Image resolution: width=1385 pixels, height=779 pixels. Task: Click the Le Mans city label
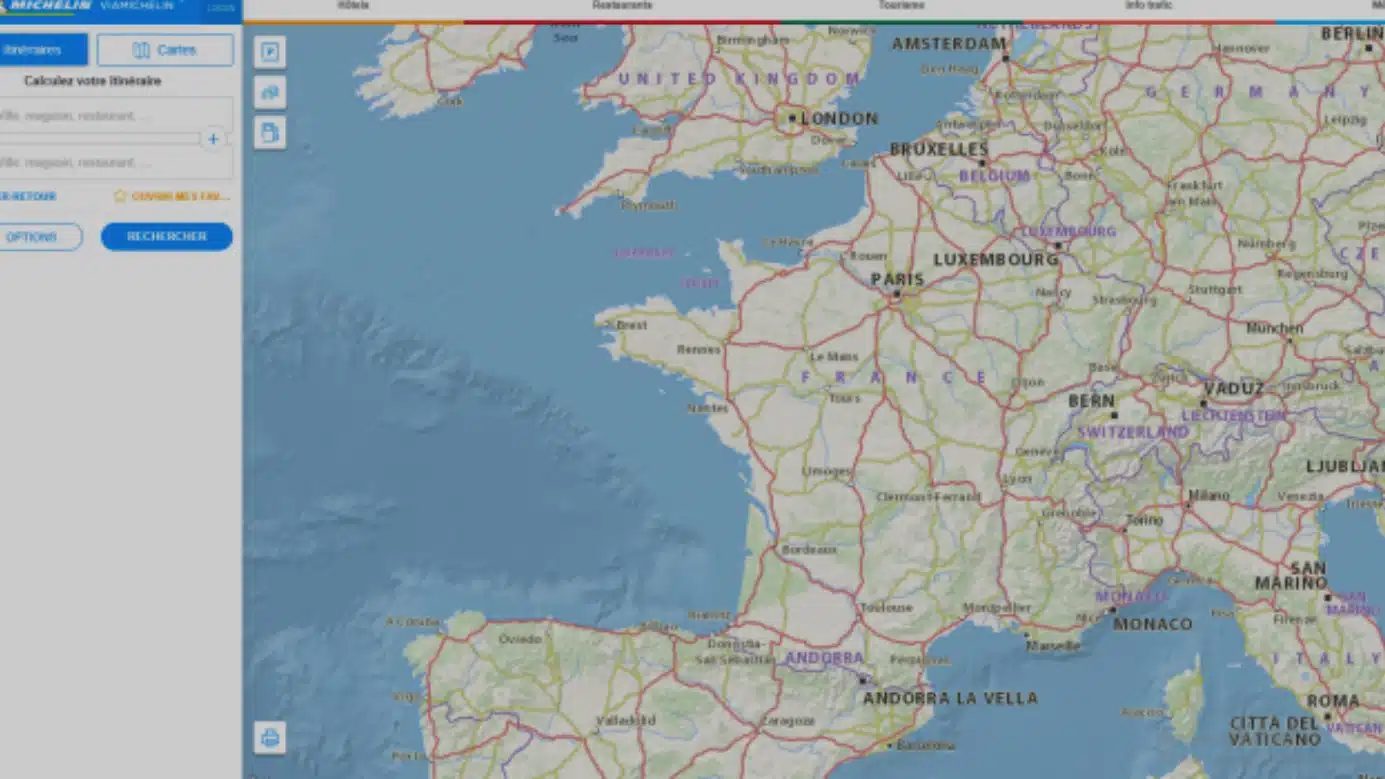[834, 356]
